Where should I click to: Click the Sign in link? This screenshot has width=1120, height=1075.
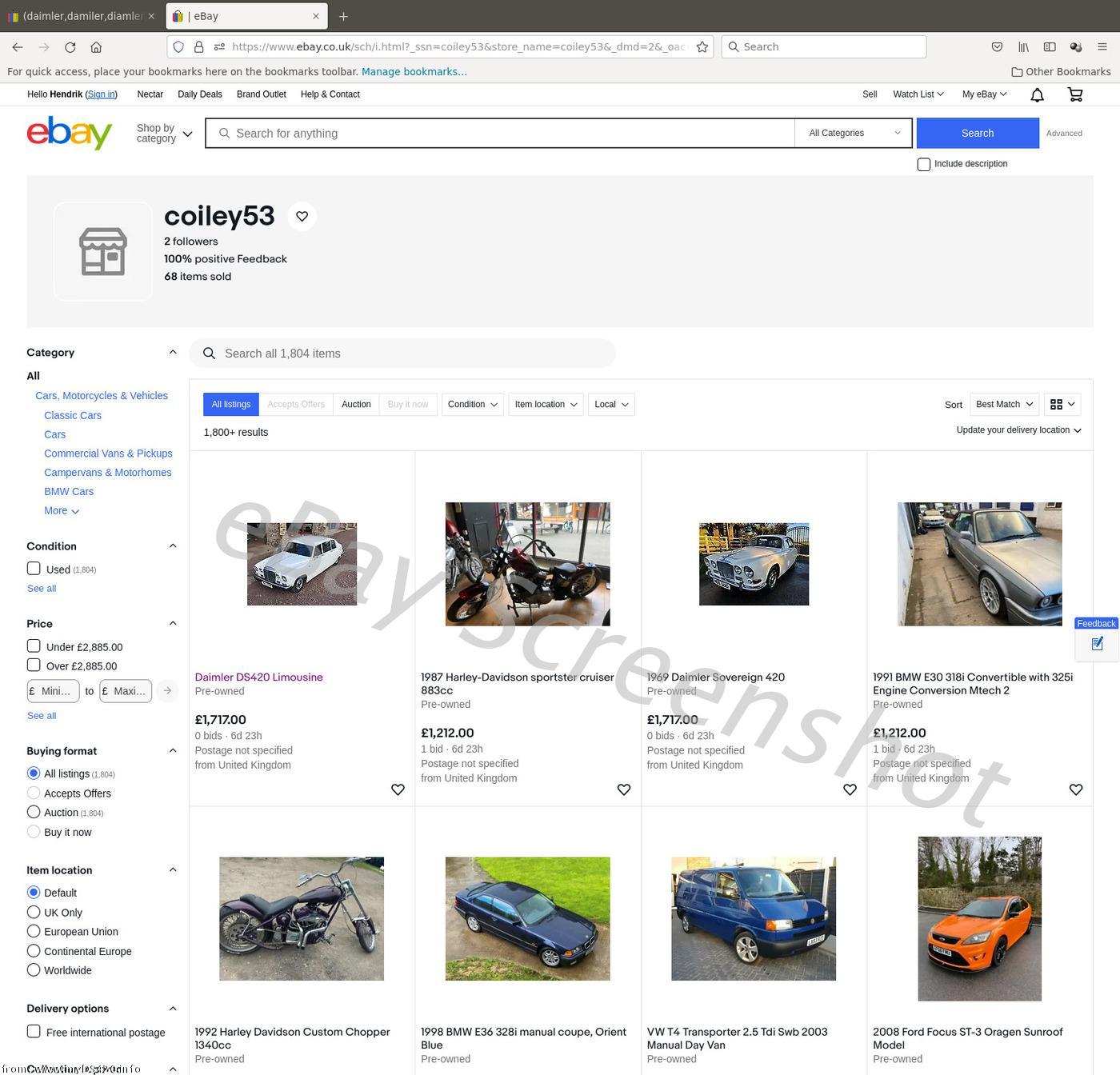coord(102,94)
